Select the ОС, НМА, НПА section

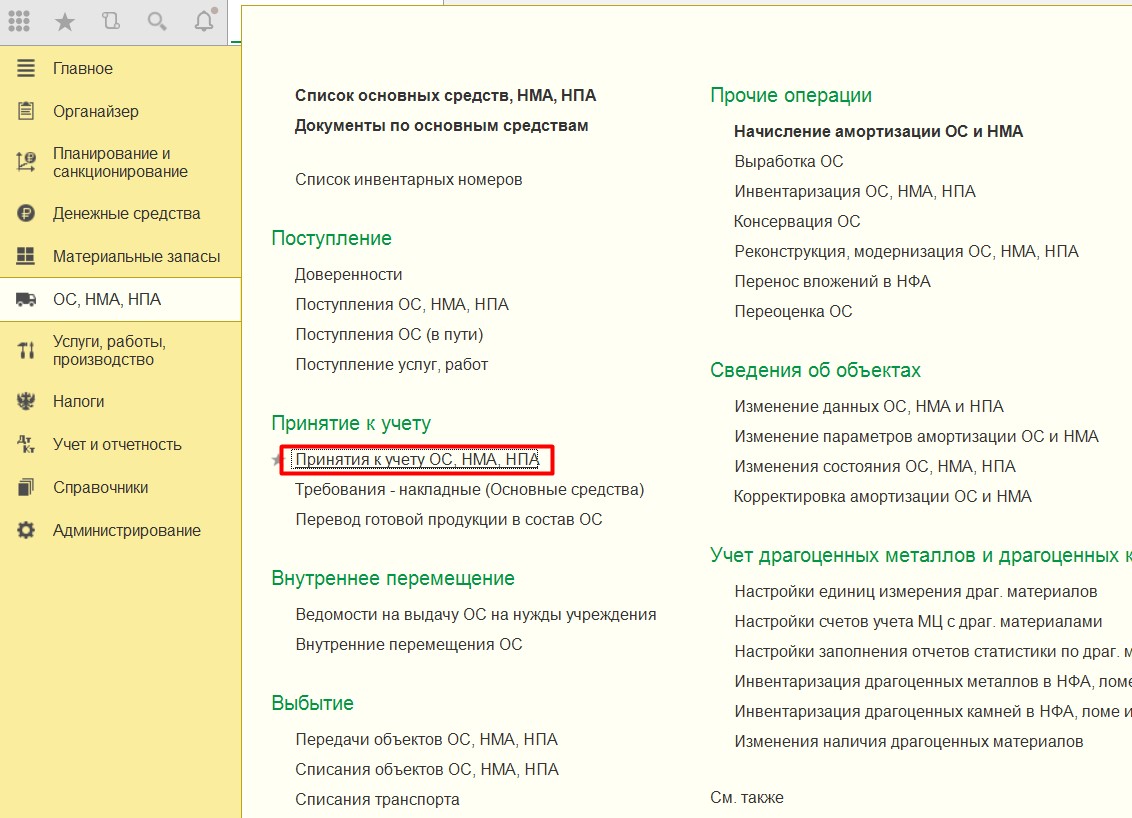tap(121, 300)
